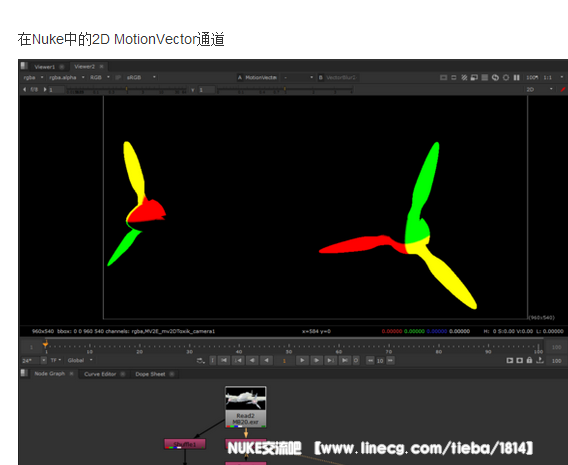Open the 2D view mode dropdown
This screenshot has width=568, height=465.
(x=540, y=89)
